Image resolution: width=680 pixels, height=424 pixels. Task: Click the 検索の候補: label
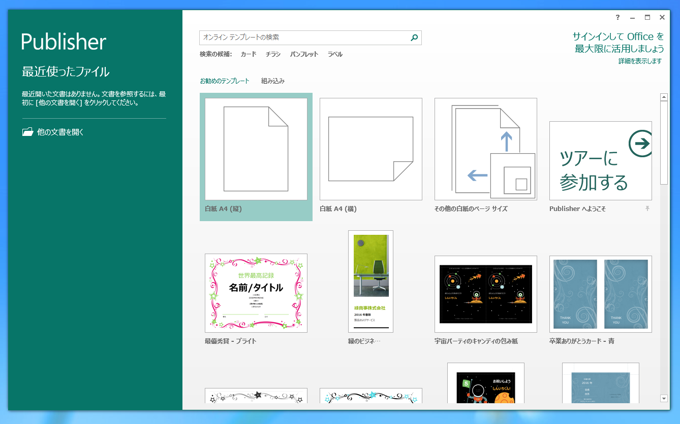click(x=216, y=54)
